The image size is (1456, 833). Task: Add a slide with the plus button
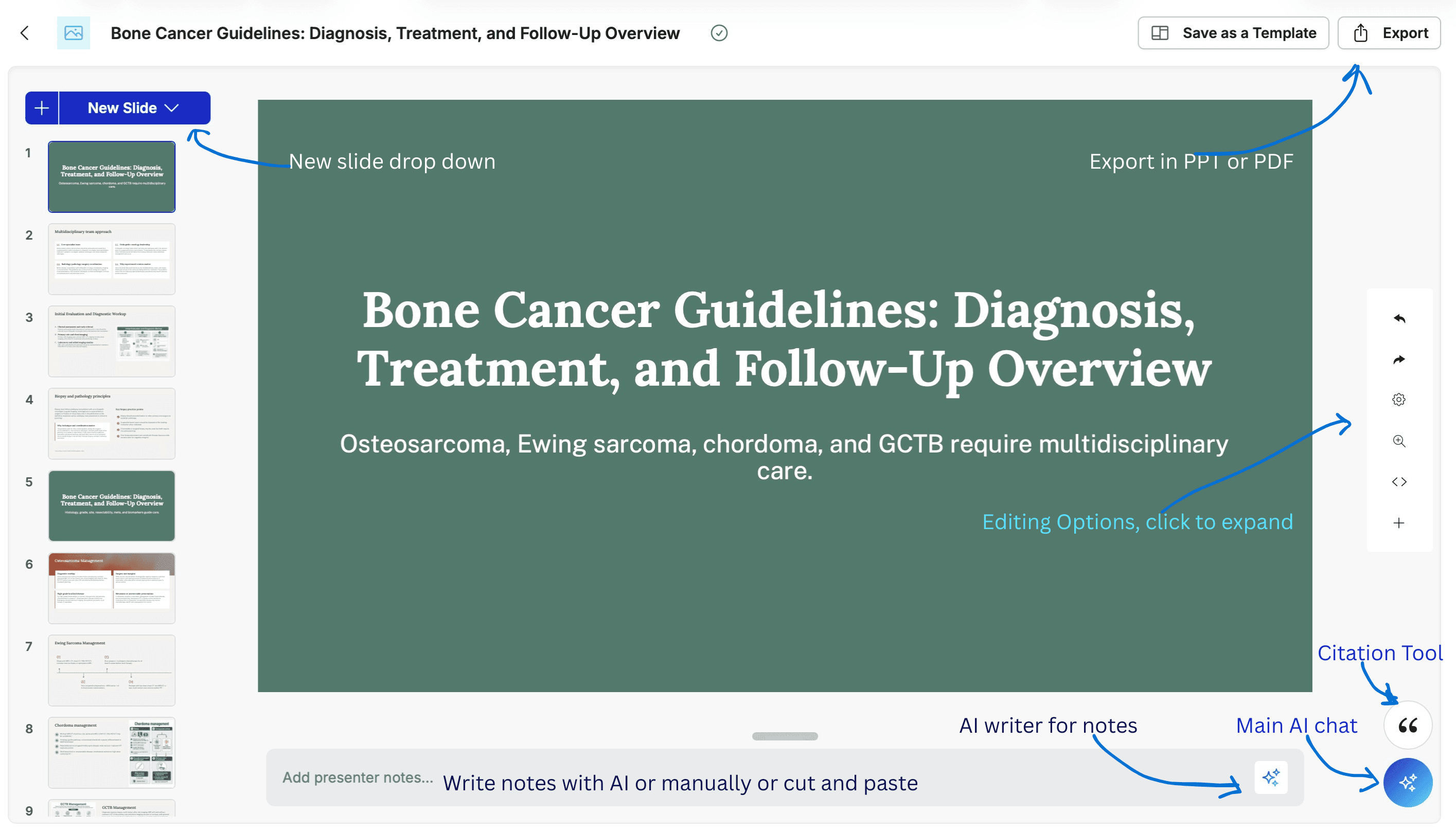pyautogui.click(x=42, y=107)
